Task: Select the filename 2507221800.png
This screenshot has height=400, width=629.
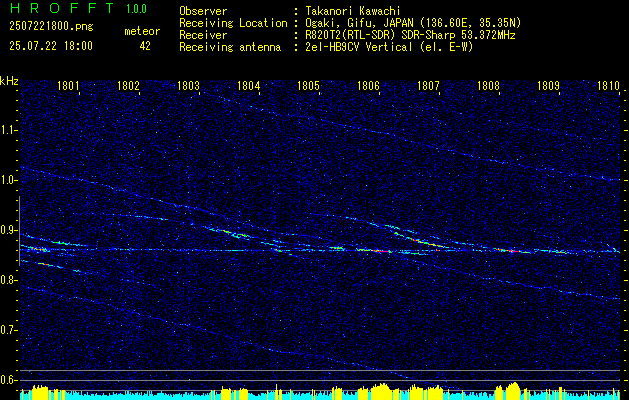Action: (x=51, y=26)
